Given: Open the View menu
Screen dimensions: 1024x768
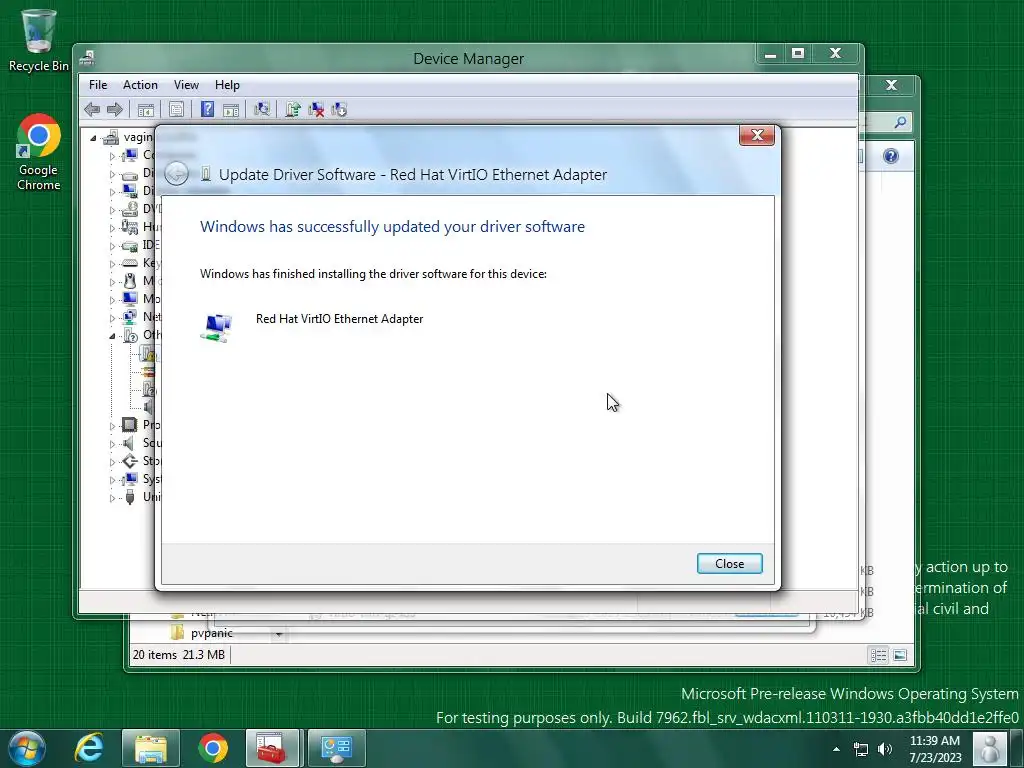Looking at the screenshot, I should pyautogui.click(x=186, y=85).
